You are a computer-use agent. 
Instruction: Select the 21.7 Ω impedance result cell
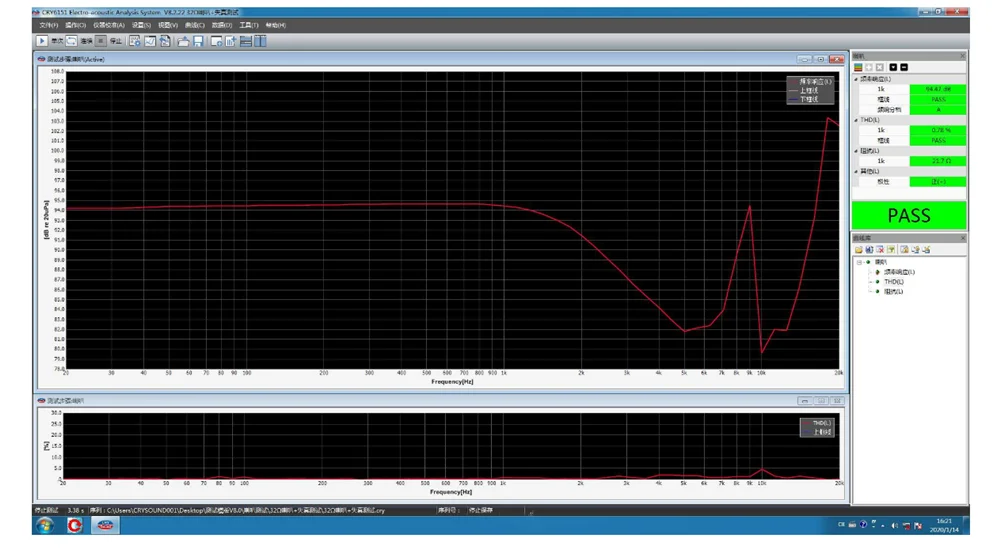coord(938,161)
